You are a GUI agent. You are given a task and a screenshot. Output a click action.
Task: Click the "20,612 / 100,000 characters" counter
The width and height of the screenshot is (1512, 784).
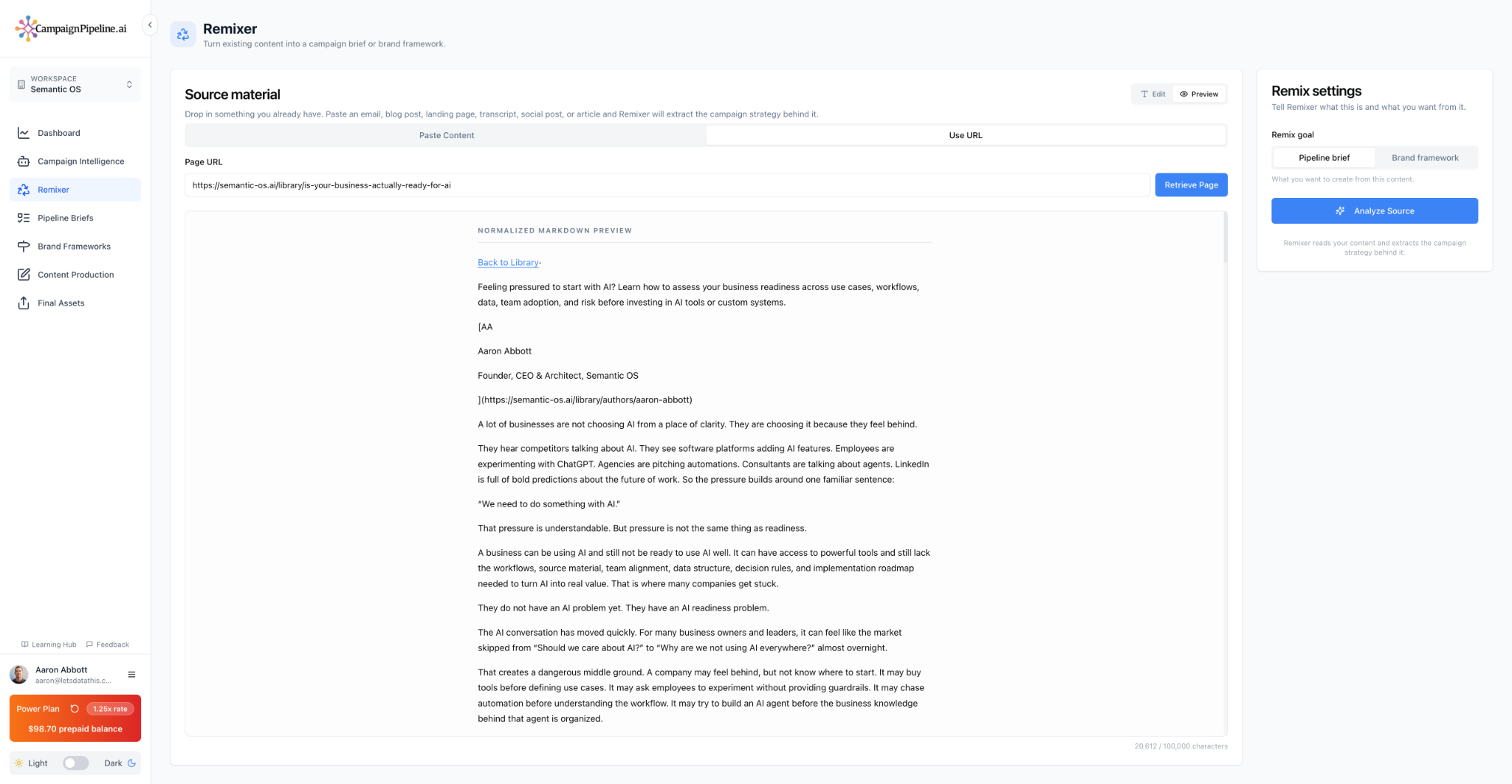click(x=1181, y=746)
